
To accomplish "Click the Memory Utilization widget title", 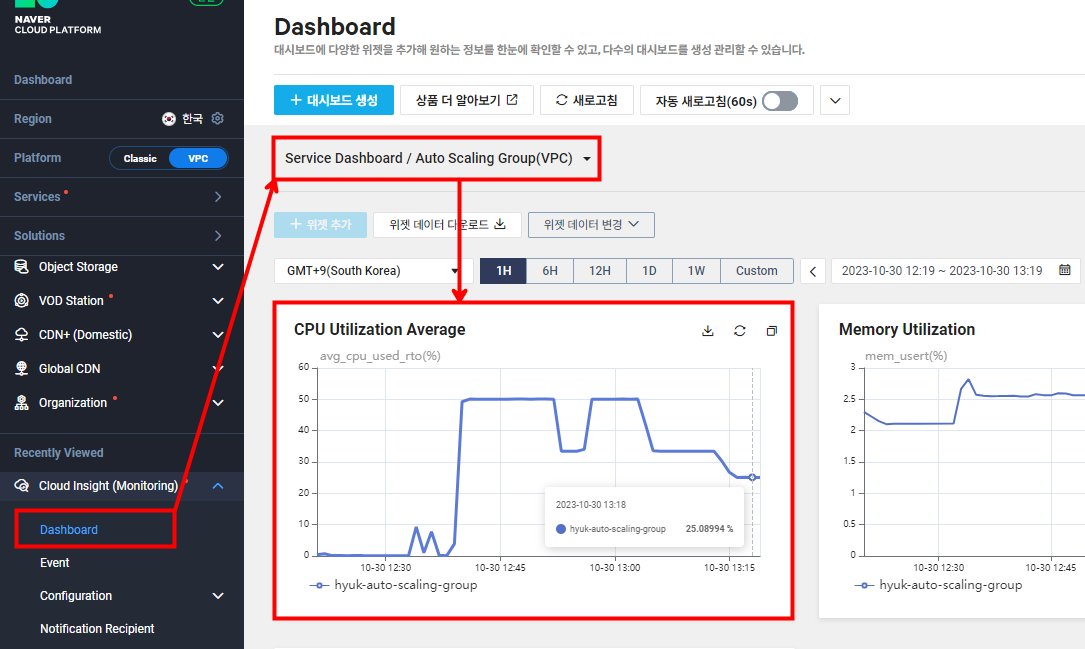I will pos(906,330).
